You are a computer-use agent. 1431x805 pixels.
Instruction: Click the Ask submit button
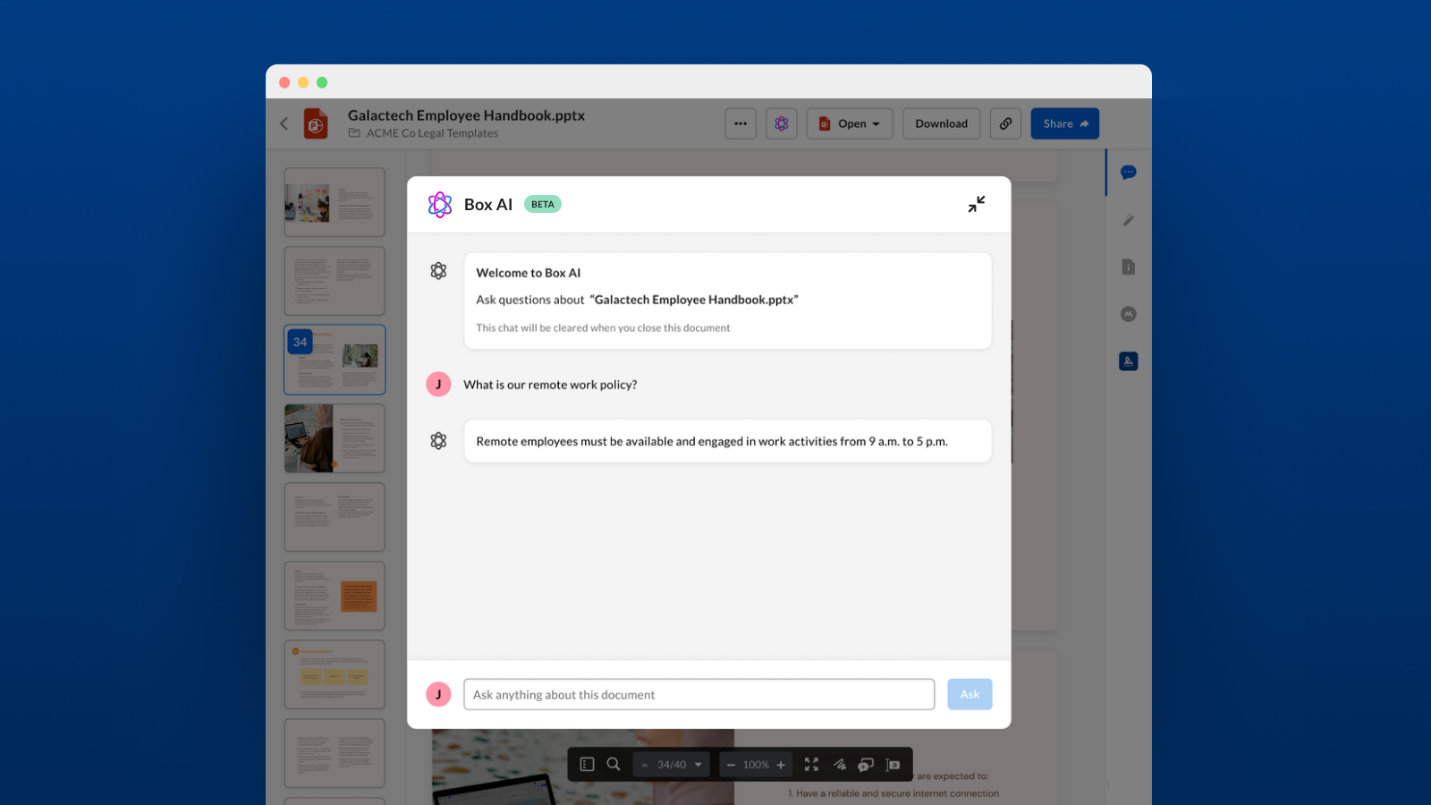pyautogui.click(x=970, y=694)
